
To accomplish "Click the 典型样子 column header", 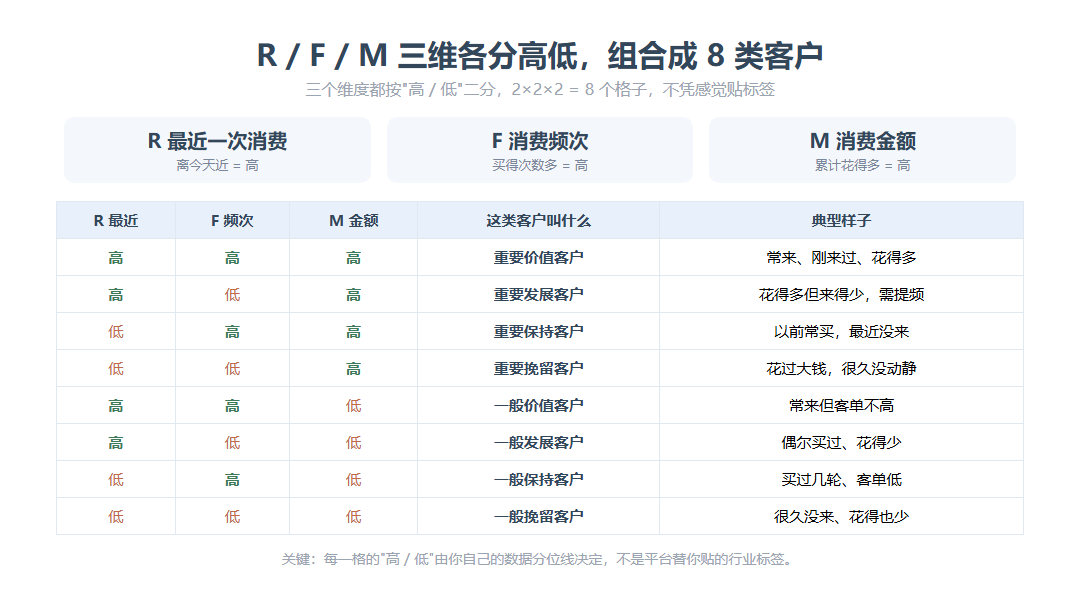I will tap(841, 220).
